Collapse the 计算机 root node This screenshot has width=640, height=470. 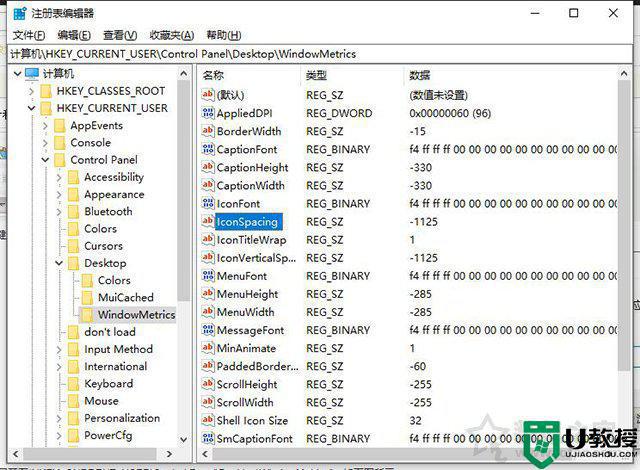18,74
